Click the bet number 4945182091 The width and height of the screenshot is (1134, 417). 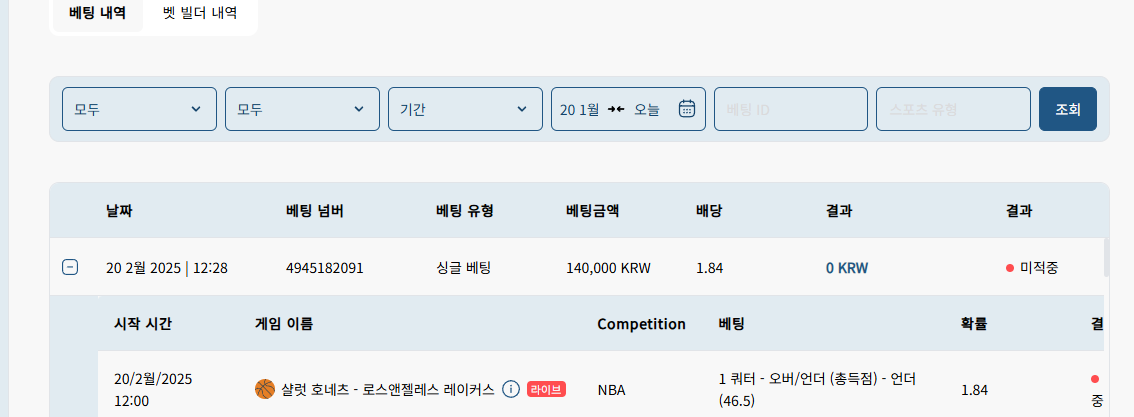pyautogui.click(x=325, y=268)
